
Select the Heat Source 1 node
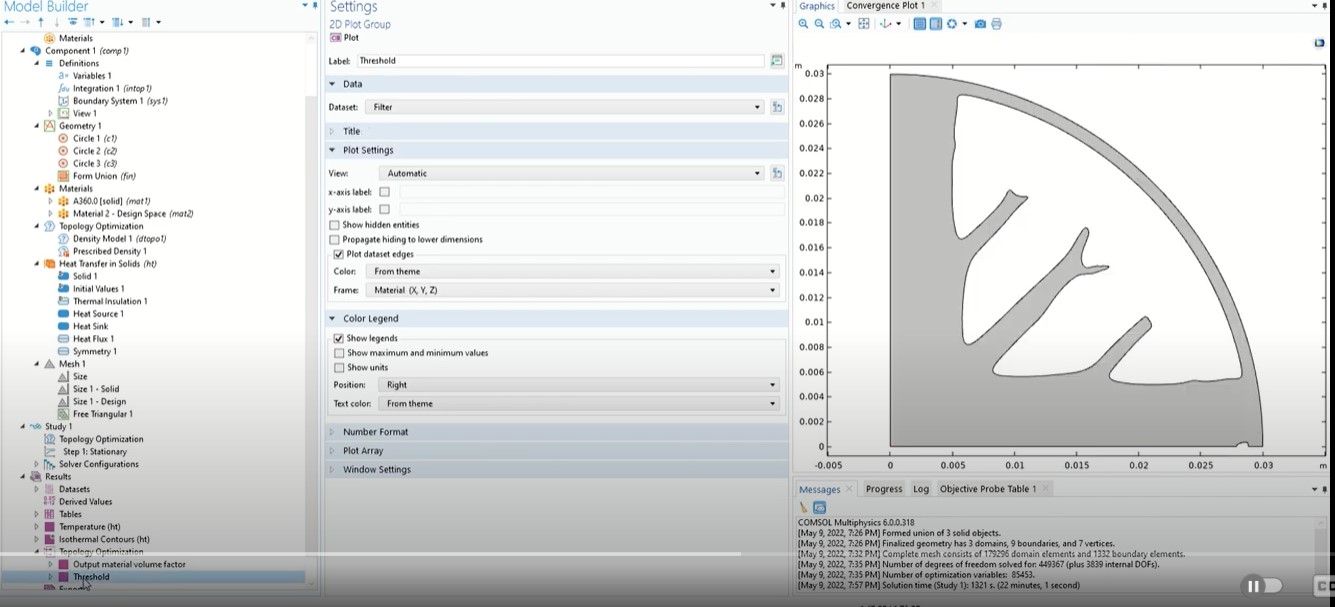pyautogui.click(x=97, y=314)
